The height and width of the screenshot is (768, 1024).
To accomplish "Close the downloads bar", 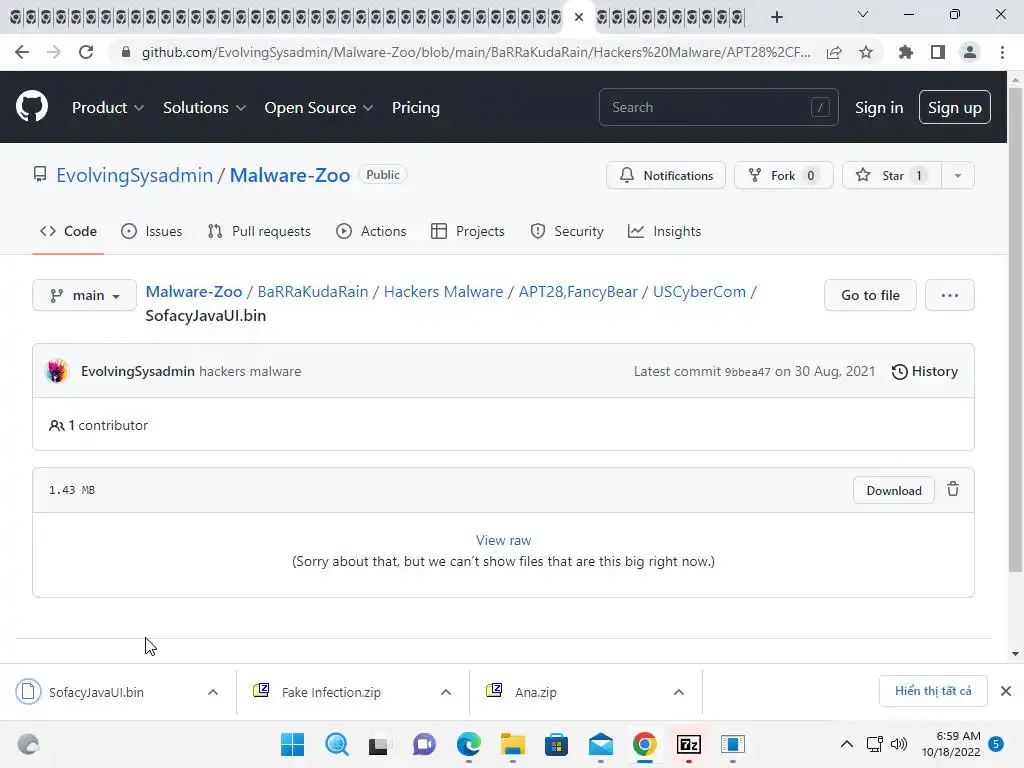I will pos(1006,691).
